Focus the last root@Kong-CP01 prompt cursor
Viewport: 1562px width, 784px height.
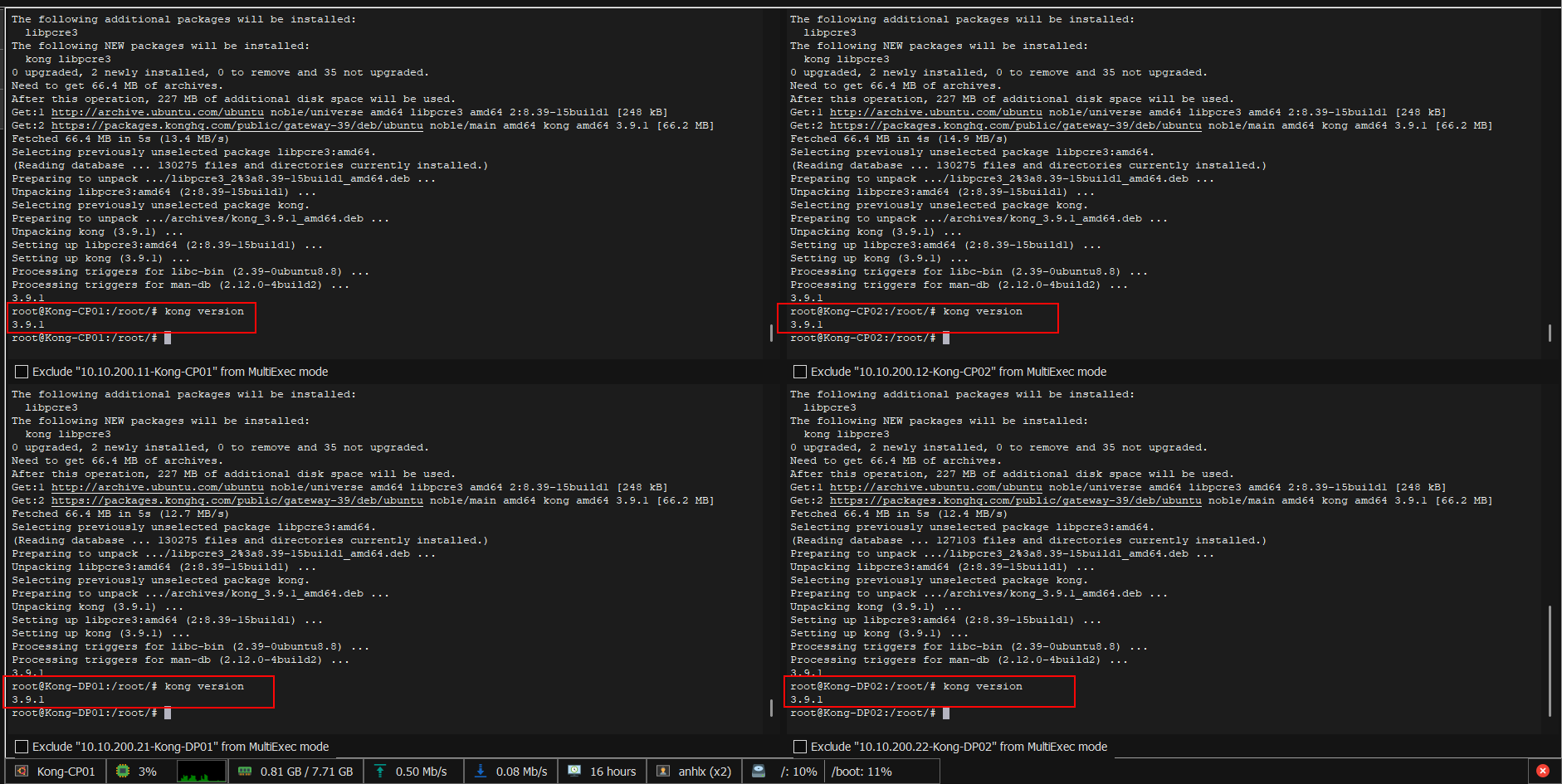coord(168,338)
